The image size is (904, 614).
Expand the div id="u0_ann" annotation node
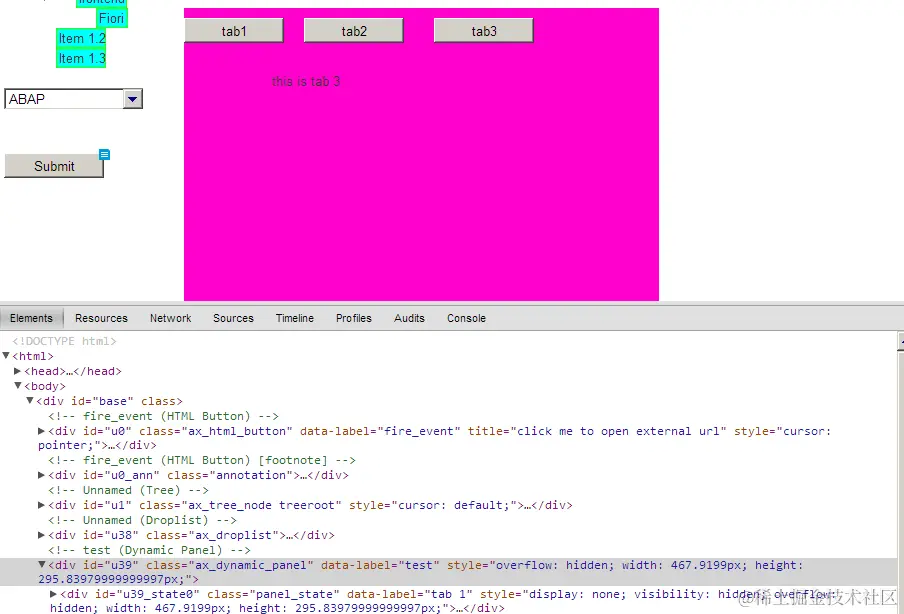tap(41, 474)
